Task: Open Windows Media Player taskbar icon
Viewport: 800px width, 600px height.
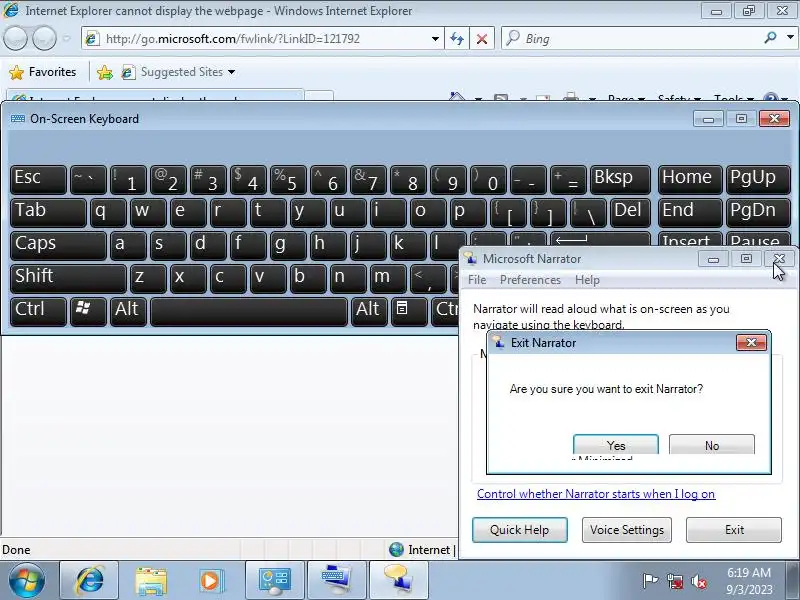Action: (x=210, y=581)
